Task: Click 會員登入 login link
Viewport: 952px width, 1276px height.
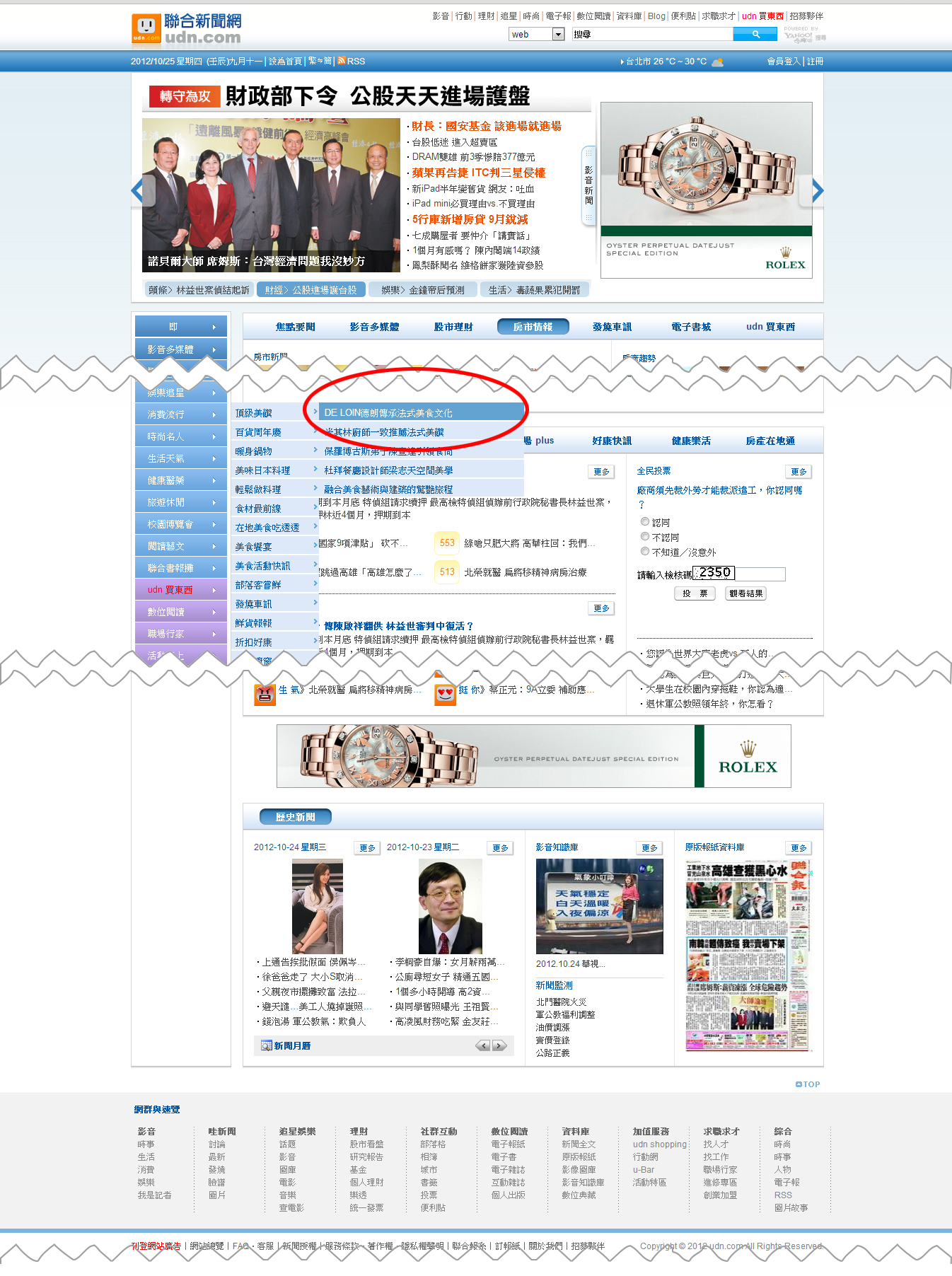Action: 784,62
